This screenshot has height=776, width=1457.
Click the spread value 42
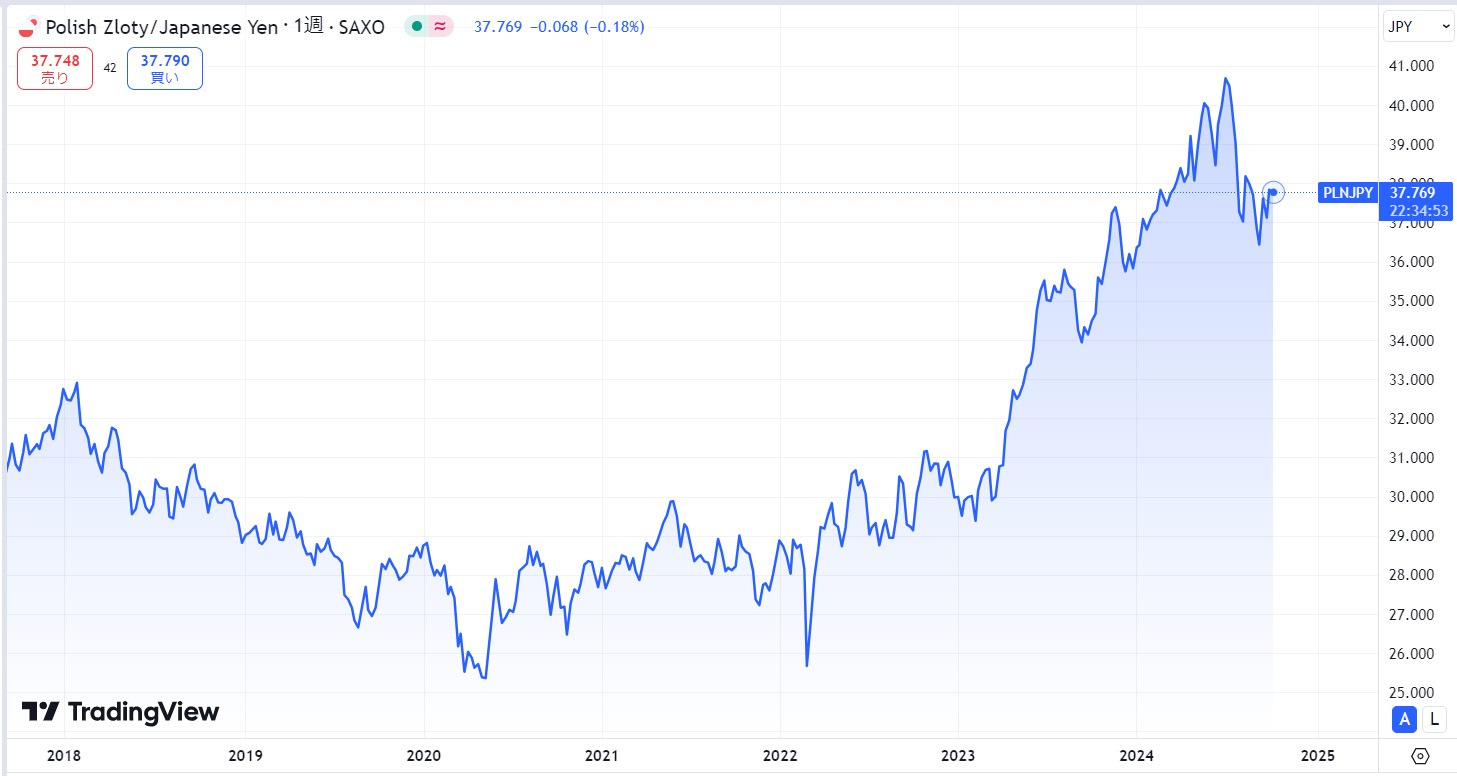(x=110, y=68)
